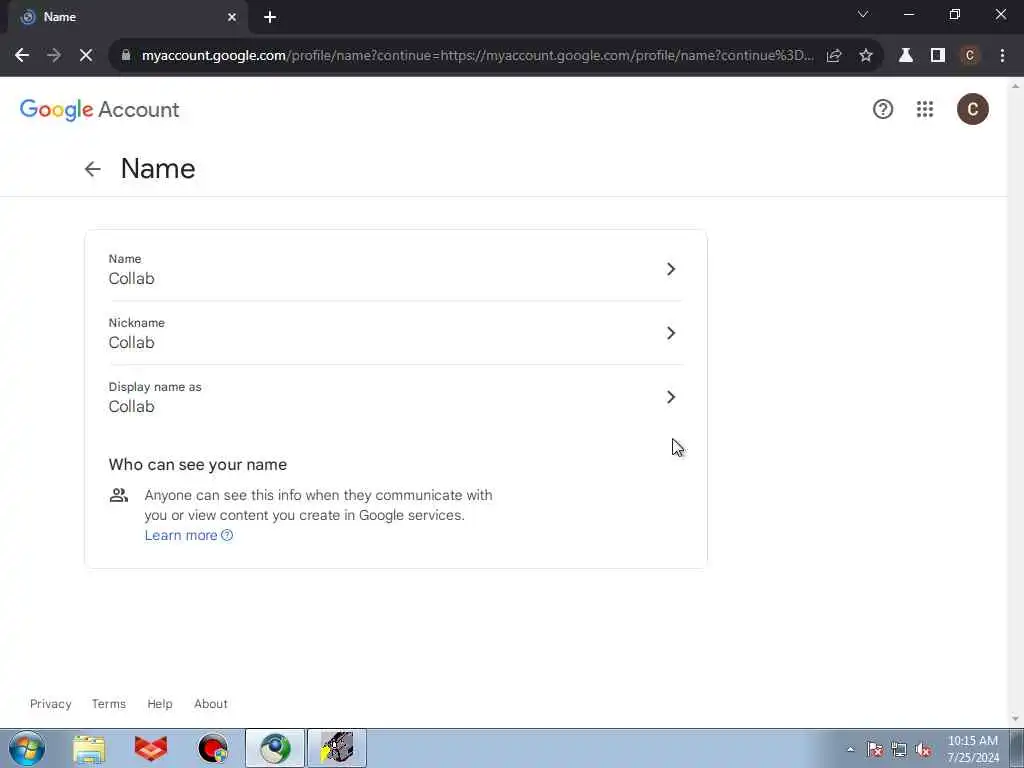
Task: Toggle the browser side panel icon
Action: point(938,56)
